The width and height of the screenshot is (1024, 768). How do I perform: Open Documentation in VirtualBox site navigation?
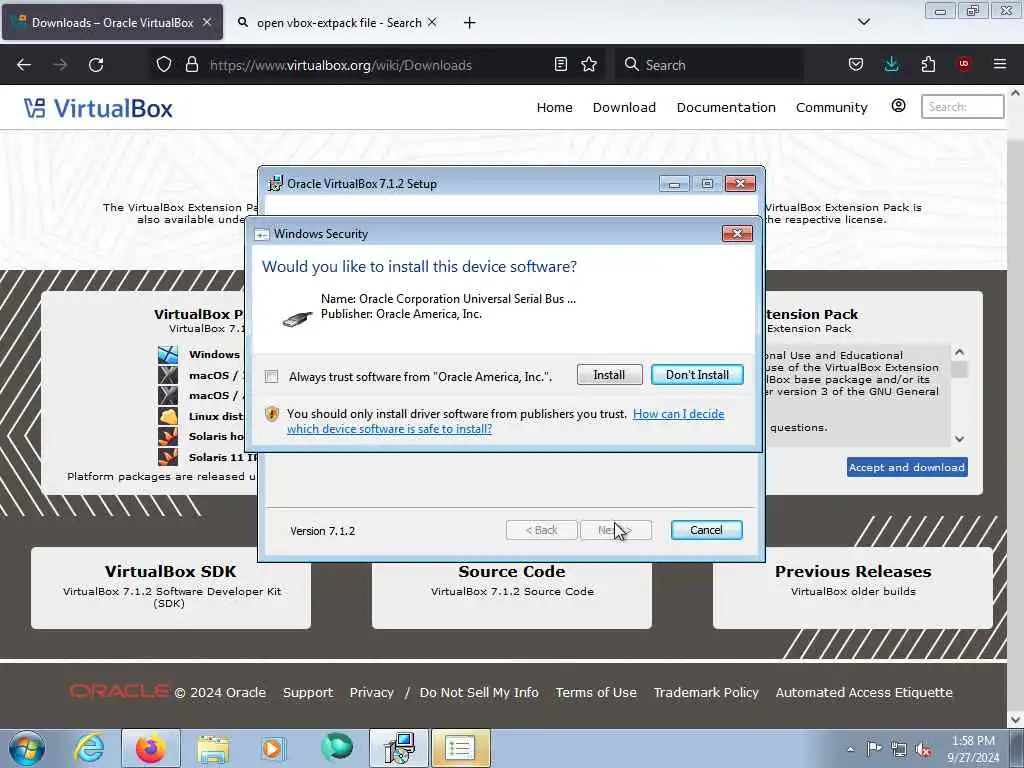click(x=726, y=107)
